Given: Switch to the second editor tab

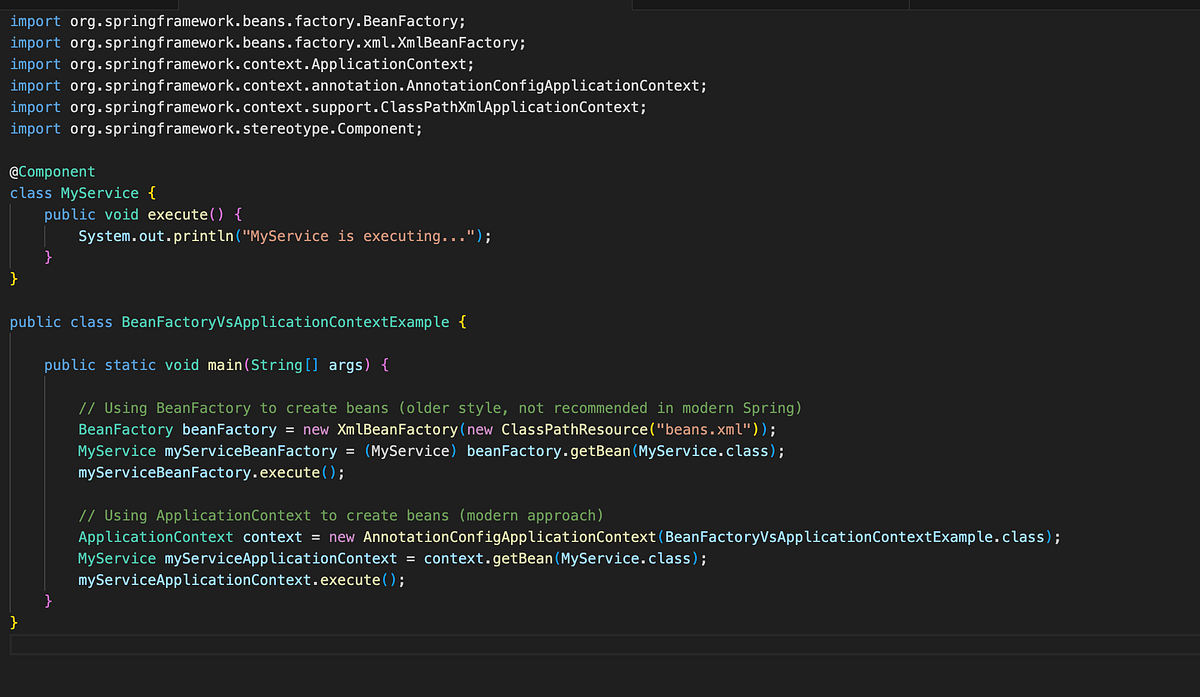Looking at the screenshot, I should tap(770, 5).
